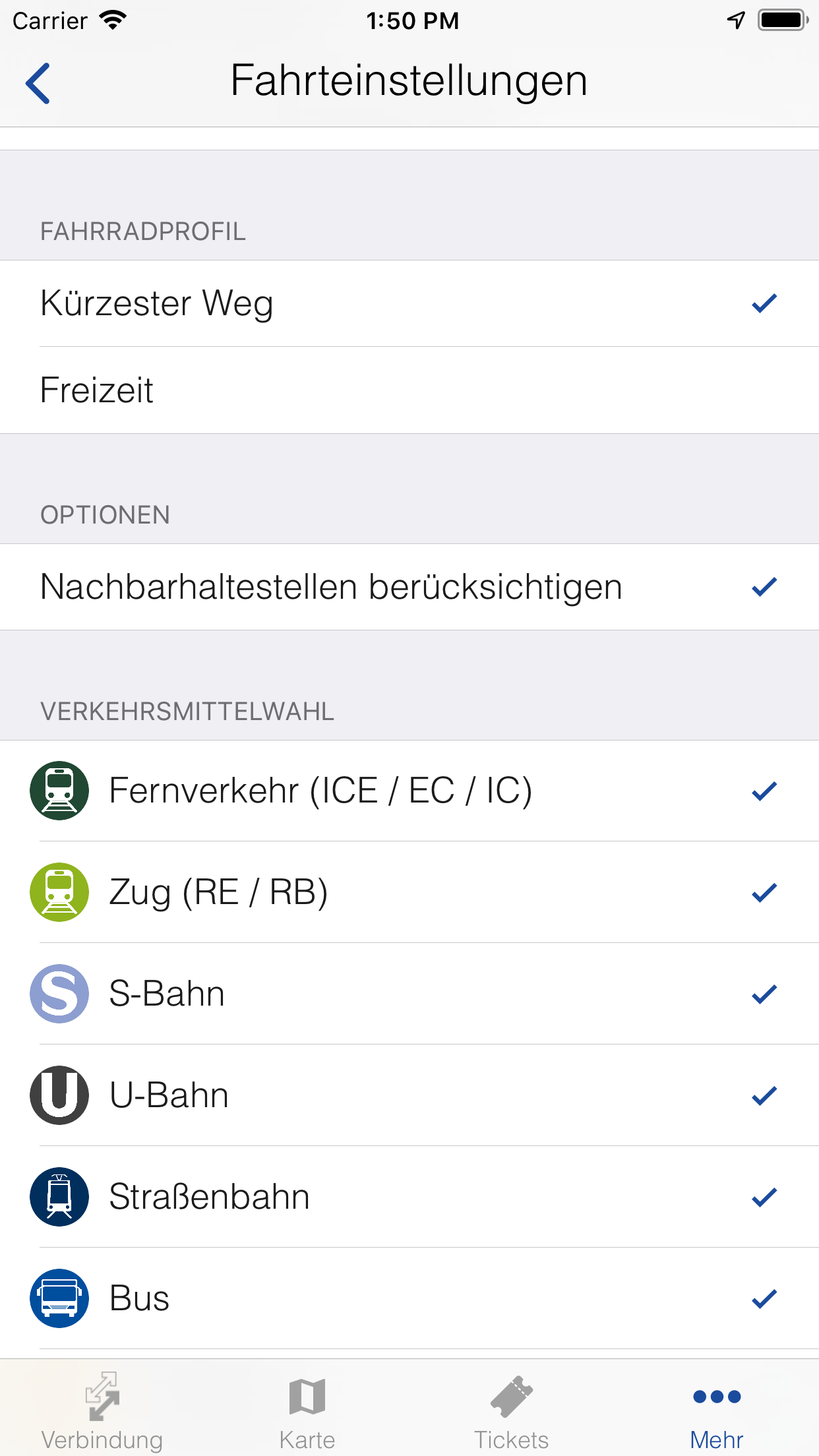Tap the location arrow in status bar
Viewport: 819px width, 1456px height.
(x=736, y=20)
